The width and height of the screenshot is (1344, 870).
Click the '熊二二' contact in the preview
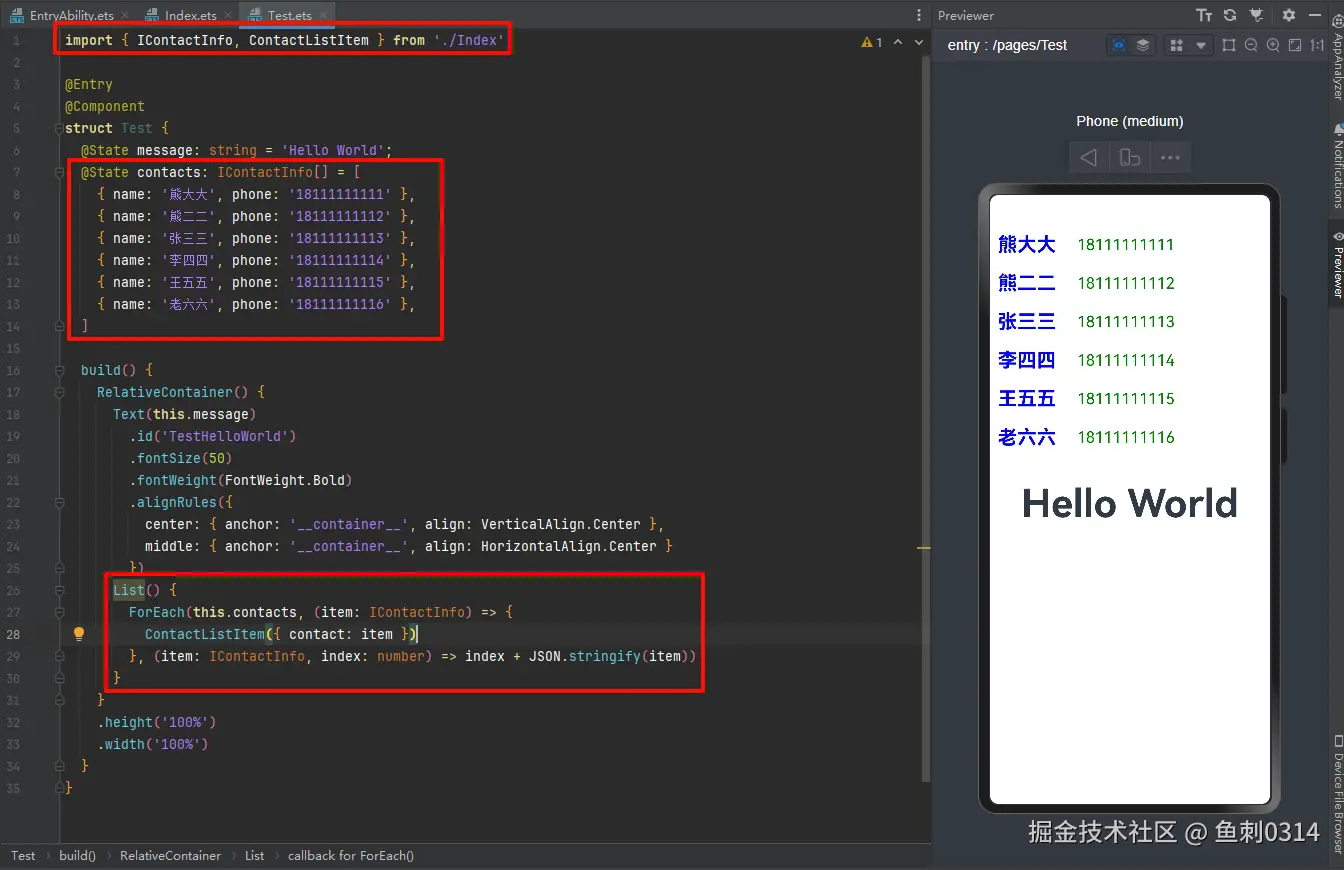coord(1027,283)
